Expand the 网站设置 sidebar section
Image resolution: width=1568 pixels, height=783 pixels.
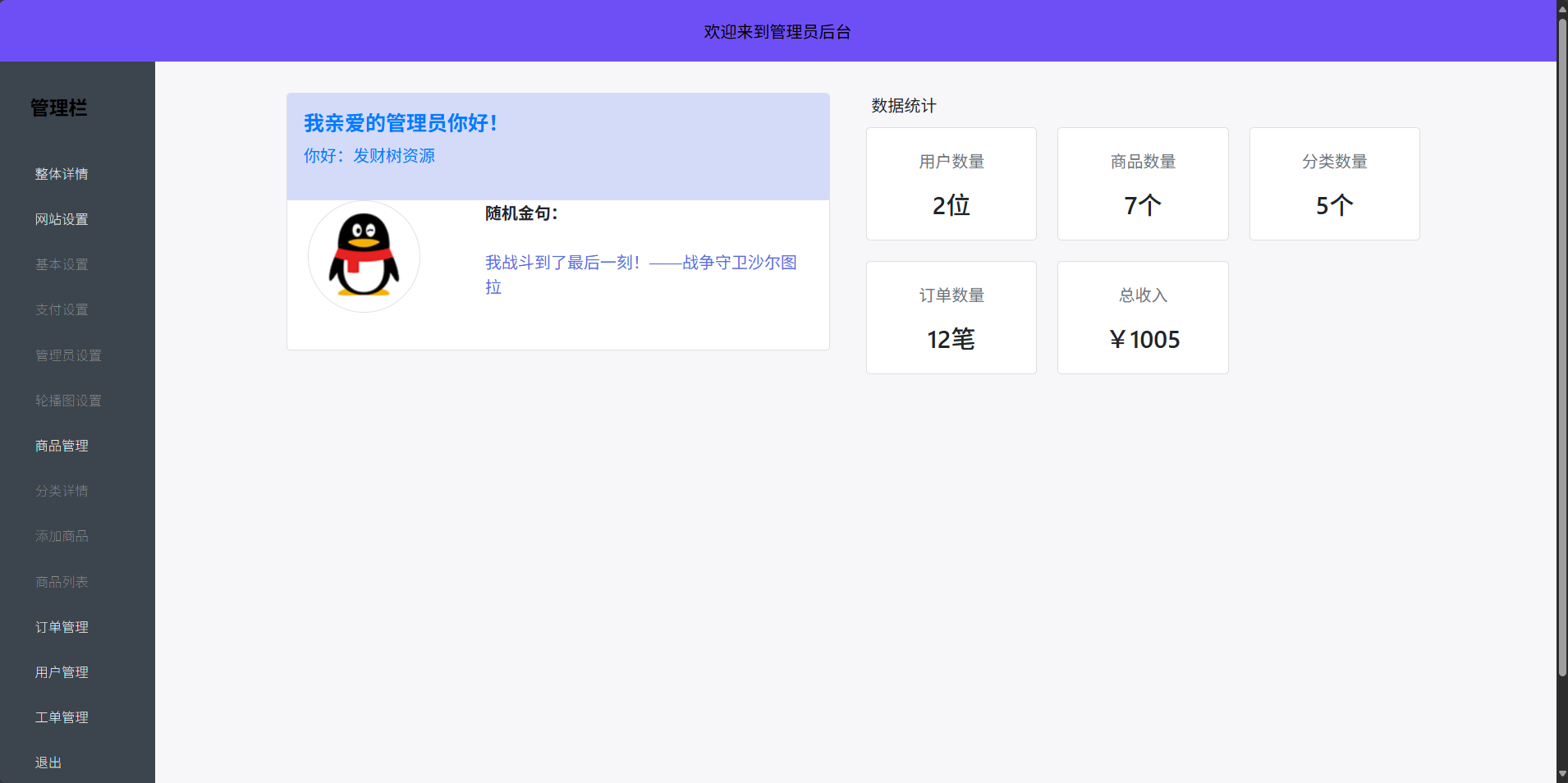coord(62,219)
